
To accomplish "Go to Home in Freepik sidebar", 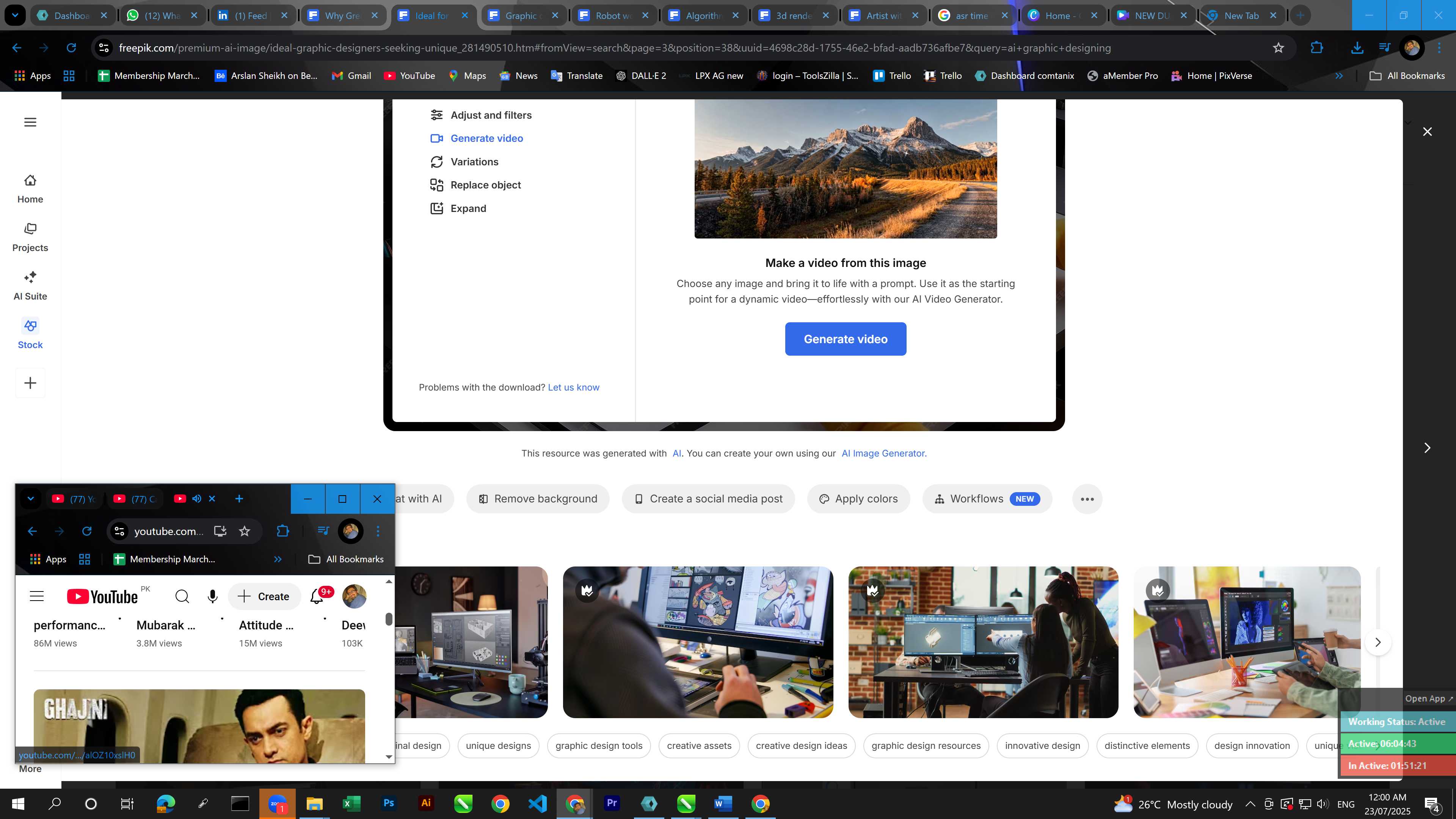I will point(30,189).
